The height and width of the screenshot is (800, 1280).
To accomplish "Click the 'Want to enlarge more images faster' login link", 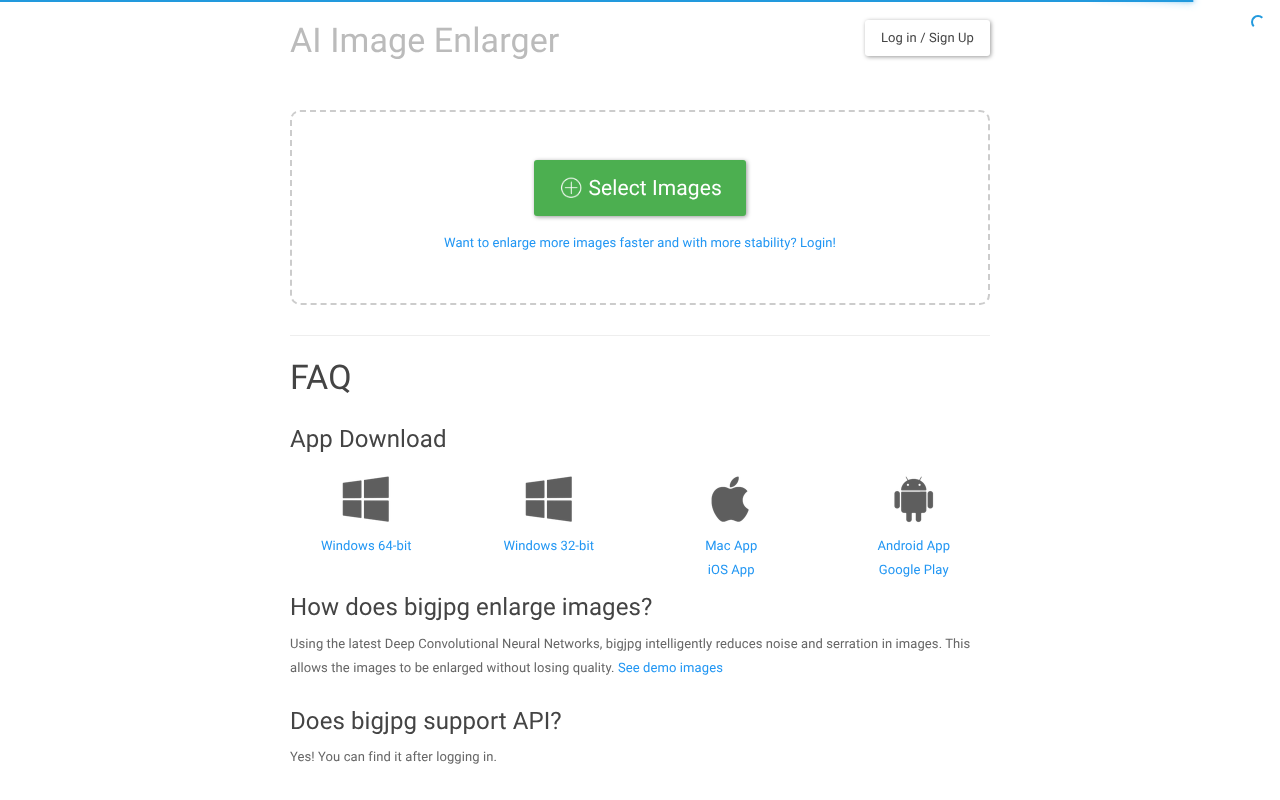I will (x=640, y=243).
